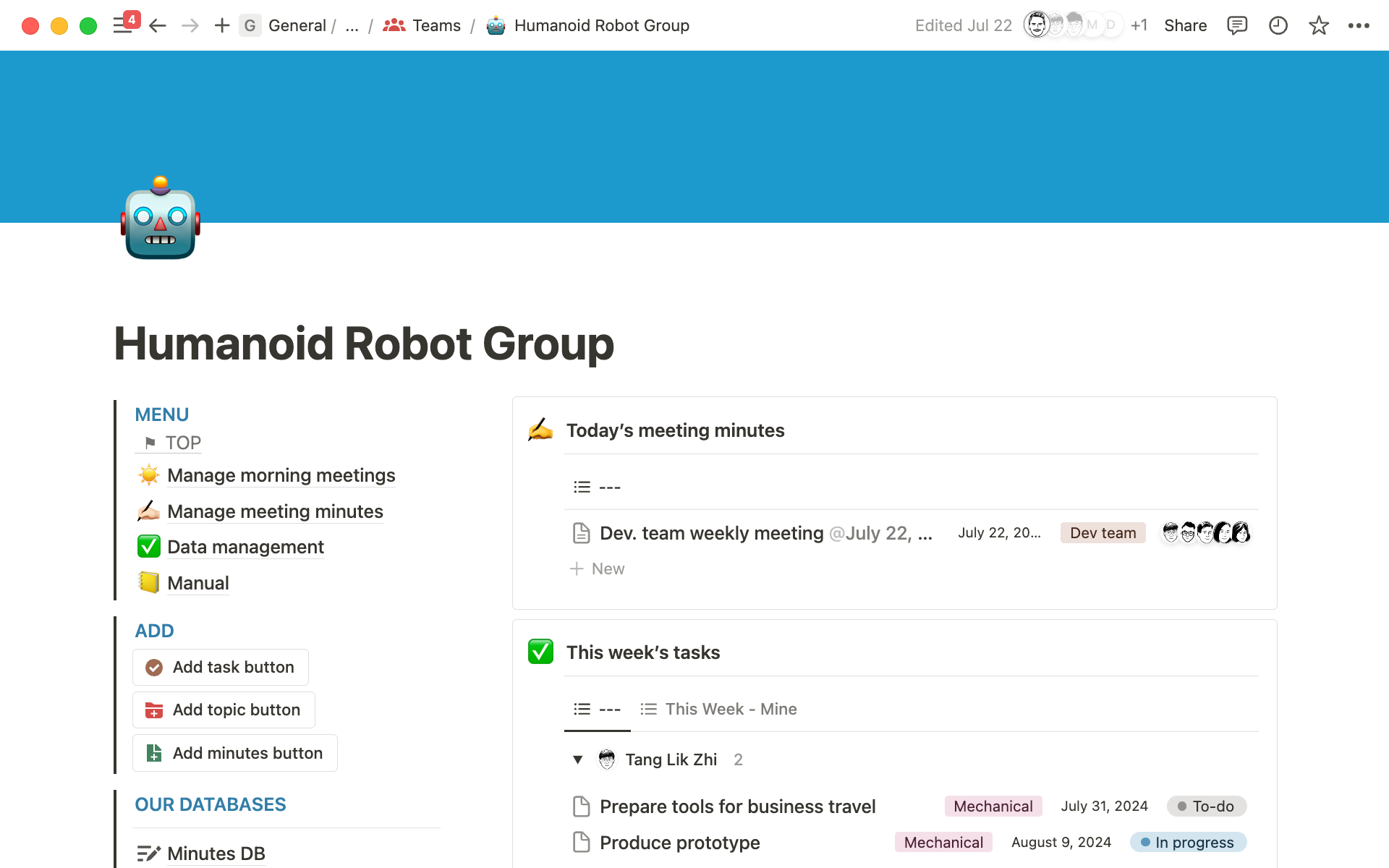Add a meeting minute via the New button
The width and height of the screenshot is (1389, 868).
pyautogui.click(x=598, y=569)
